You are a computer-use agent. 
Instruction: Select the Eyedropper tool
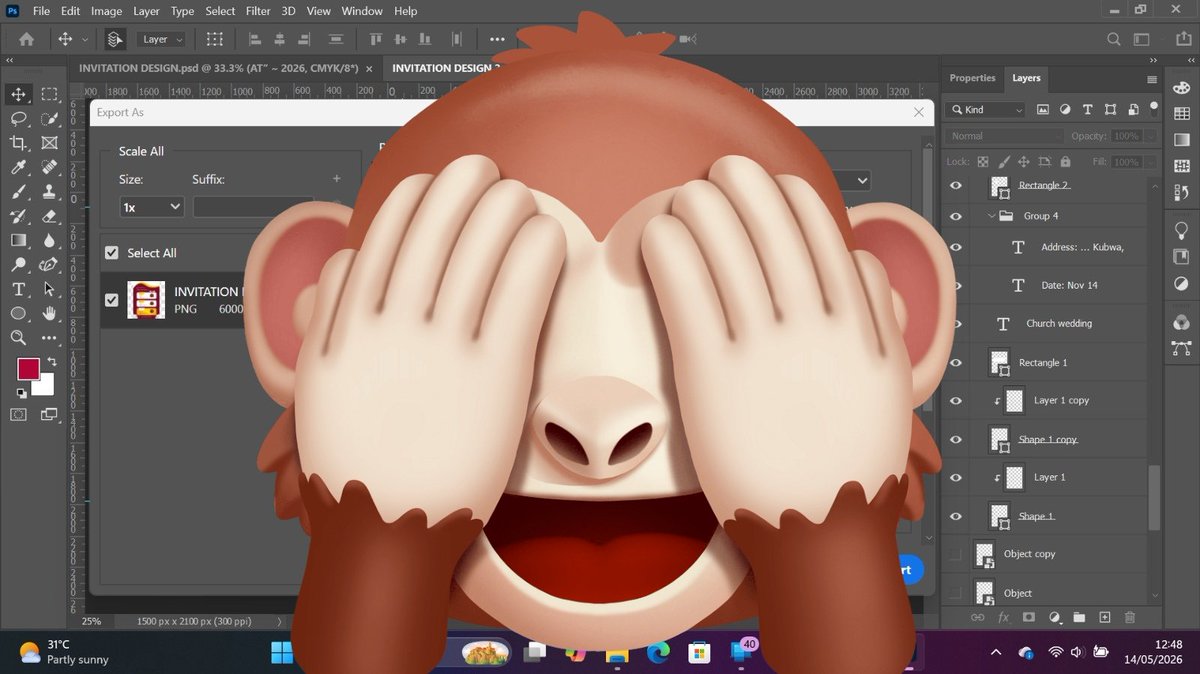pos(18,167)
